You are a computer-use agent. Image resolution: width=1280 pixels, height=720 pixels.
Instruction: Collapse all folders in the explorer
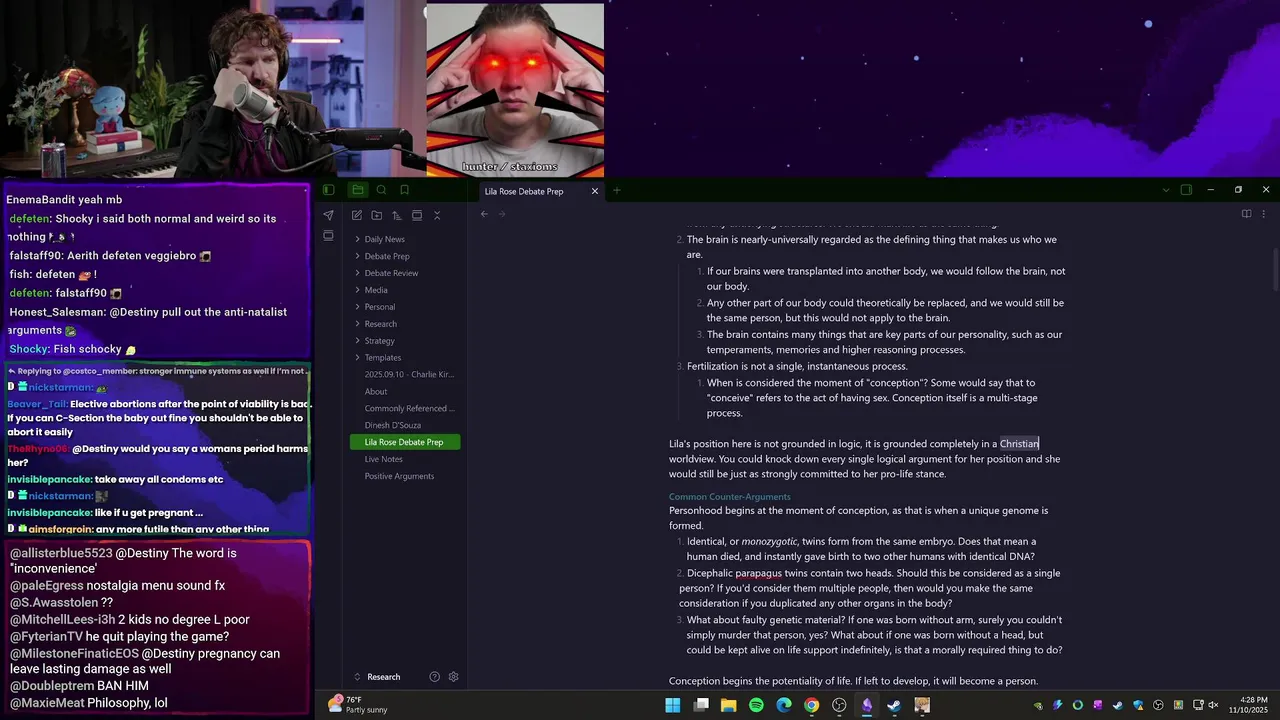[436, 215]
